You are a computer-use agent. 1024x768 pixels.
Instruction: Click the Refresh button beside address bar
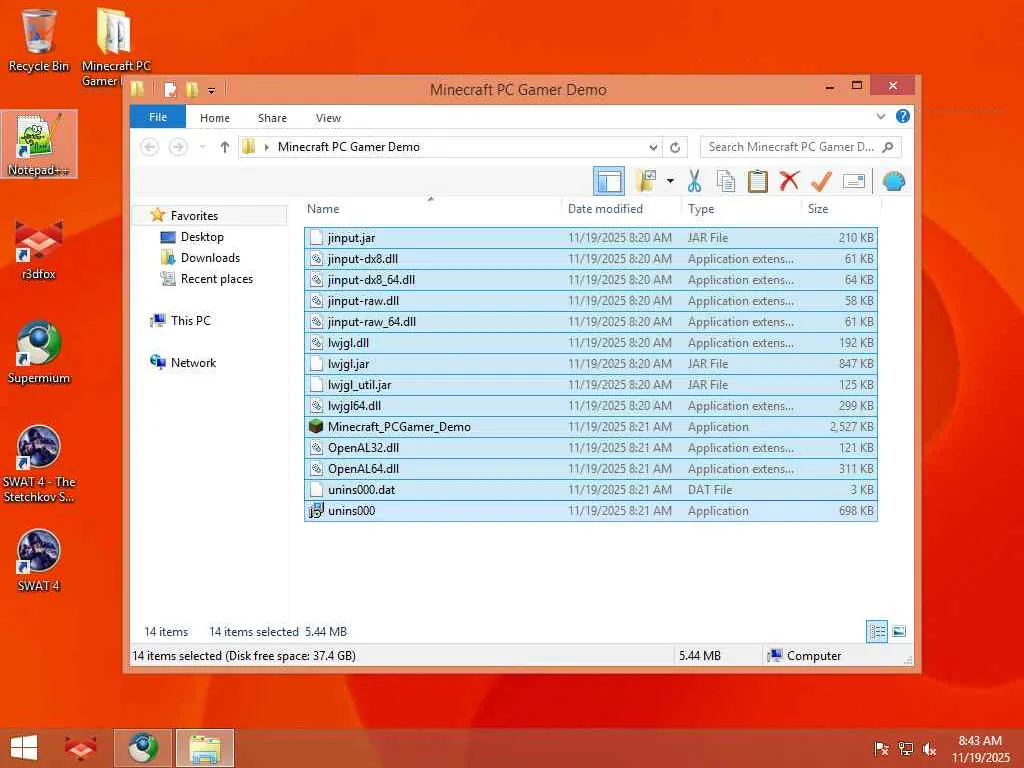[x=675, y=148]
